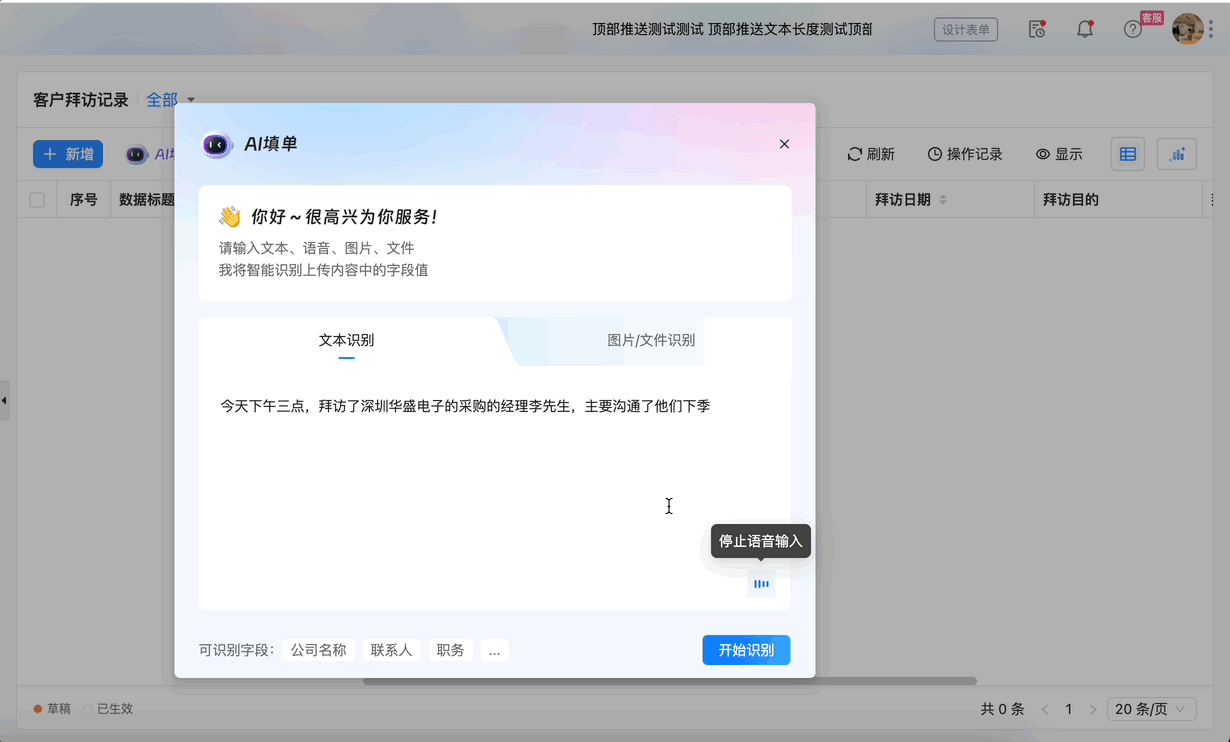Expand more recognizable fields via ellipsis
Image resolution: width=1230 pixels, height=742 pixels.
tap(494, 650)
